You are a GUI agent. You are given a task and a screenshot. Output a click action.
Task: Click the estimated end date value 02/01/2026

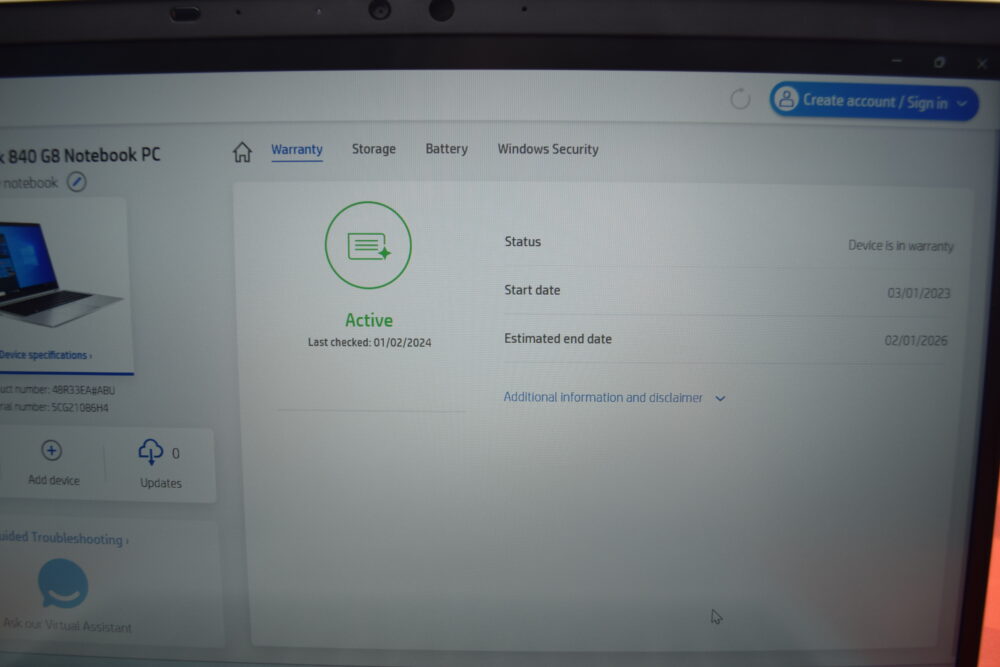(x=916, y=341)
